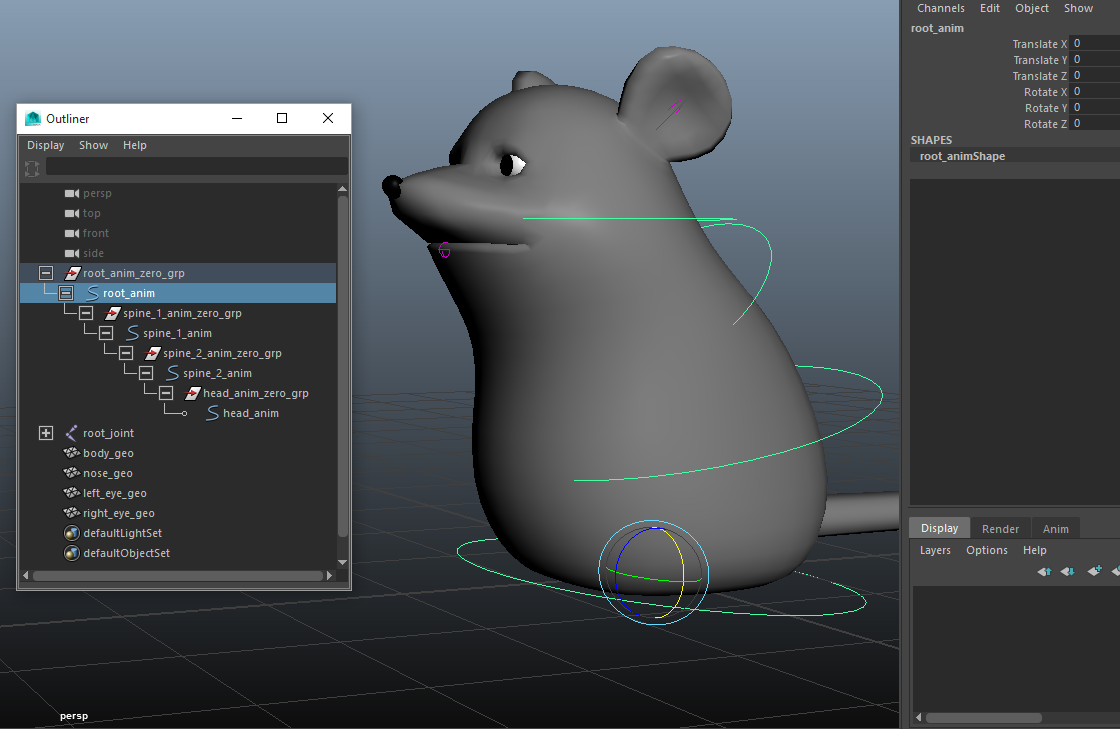
Task: Expand the root_joint hierarchy
Action: point(45,433)
